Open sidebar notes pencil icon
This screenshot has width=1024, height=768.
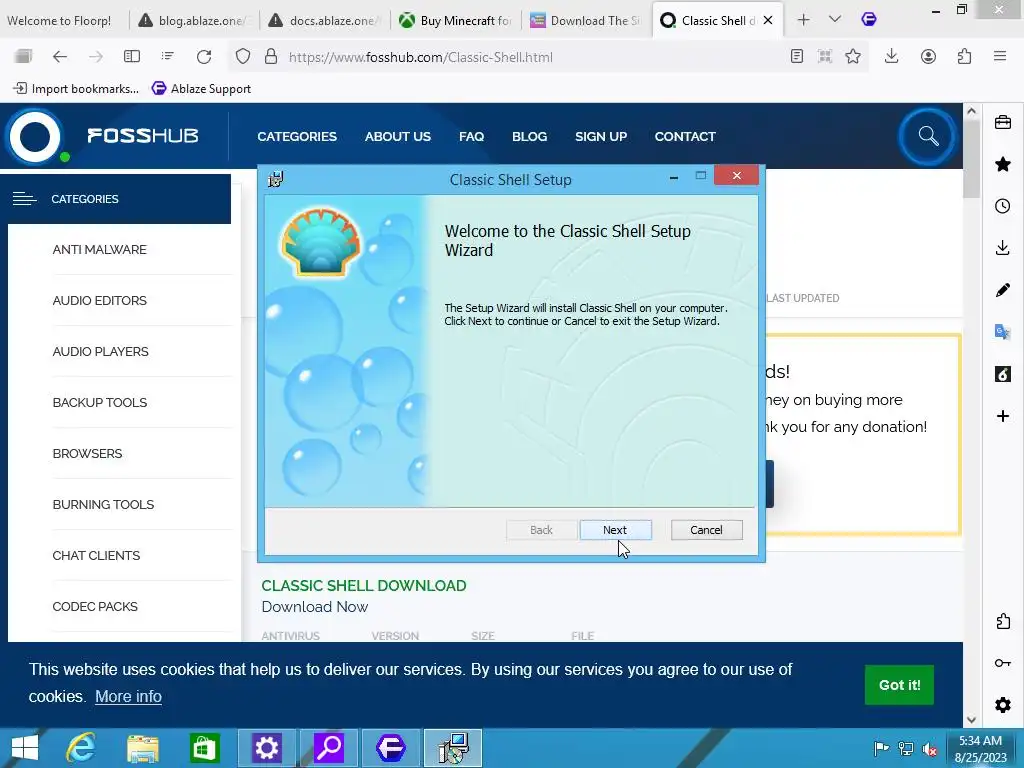1003,290
